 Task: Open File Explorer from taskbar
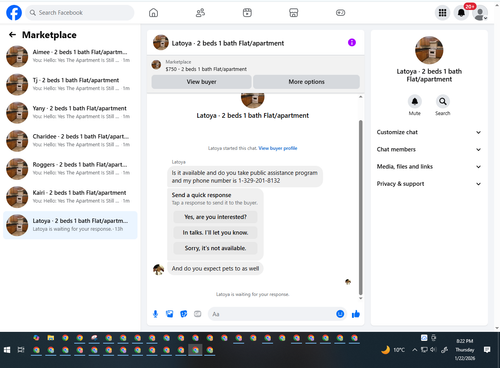[x=51, y=338]
